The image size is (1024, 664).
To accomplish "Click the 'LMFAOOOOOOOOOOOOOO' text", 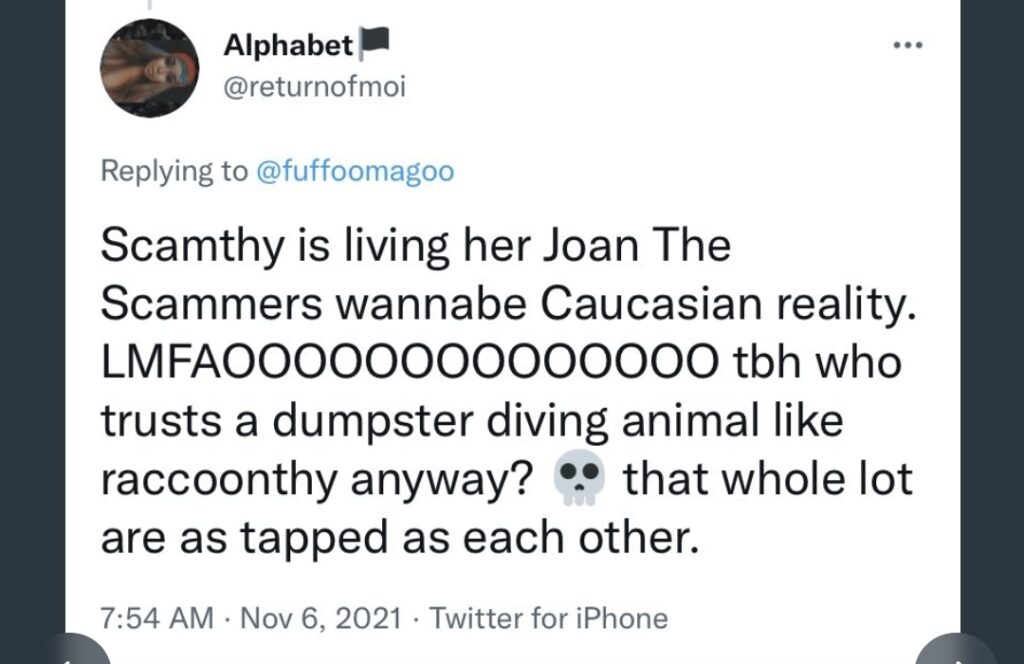I will 407,364.
